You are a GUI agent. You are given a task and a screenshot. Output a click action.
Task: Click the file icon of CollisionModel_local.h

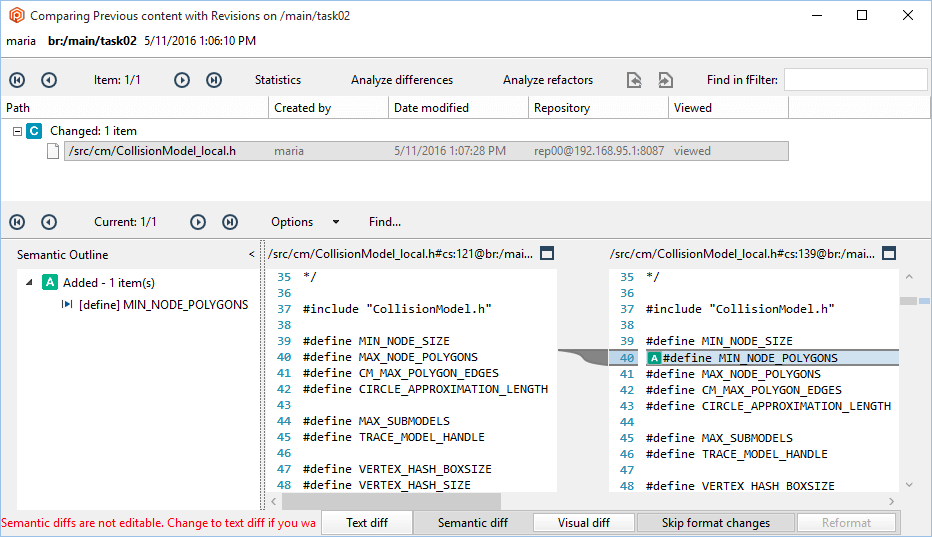click(x=53, y=151)
